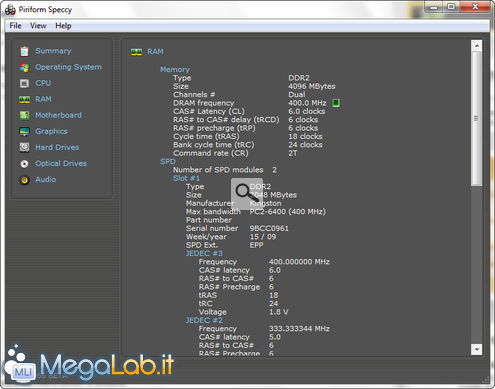
Task: Click the 'Number of SPD modules' row
Action: click(225, 170)
